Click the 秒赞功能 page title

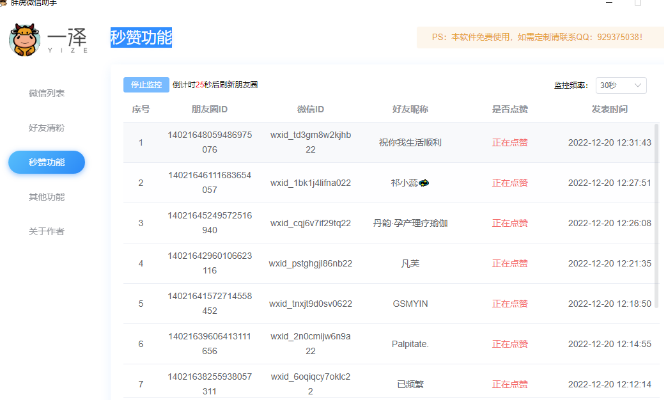(x=141, y=38)
